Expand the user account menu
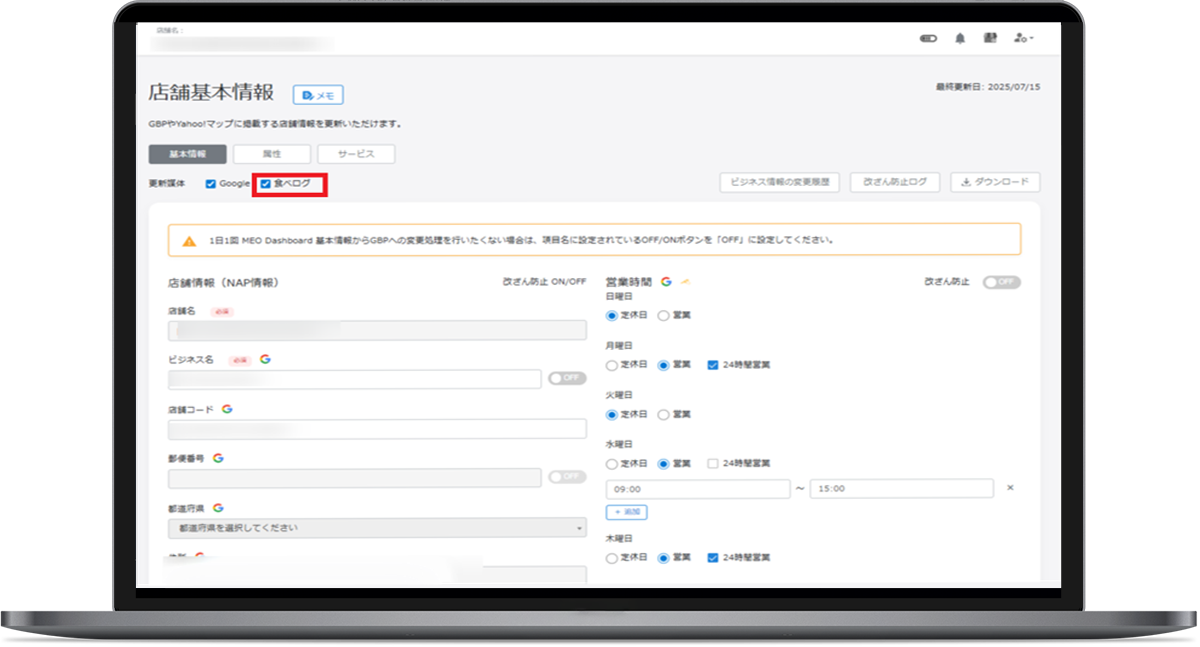Image resolution: width=1200 pixels, height=647 pixels. [1022, 38]
